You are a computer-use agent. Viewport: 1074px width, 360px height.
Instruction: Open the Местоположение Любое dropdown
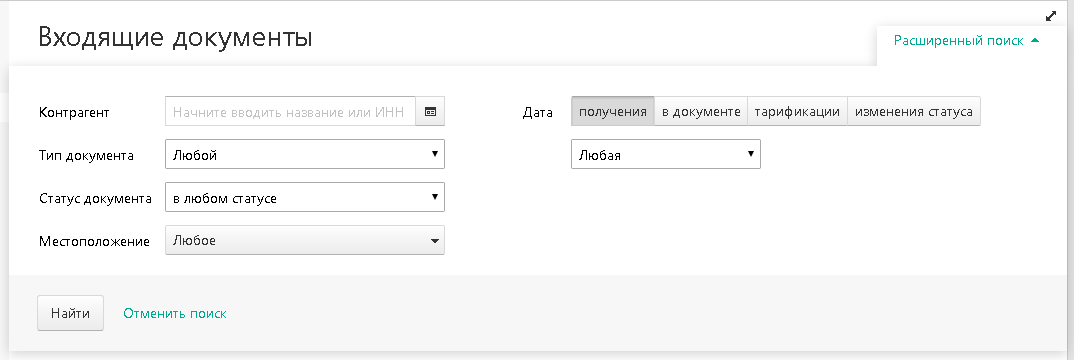click(x=305, y=240)
